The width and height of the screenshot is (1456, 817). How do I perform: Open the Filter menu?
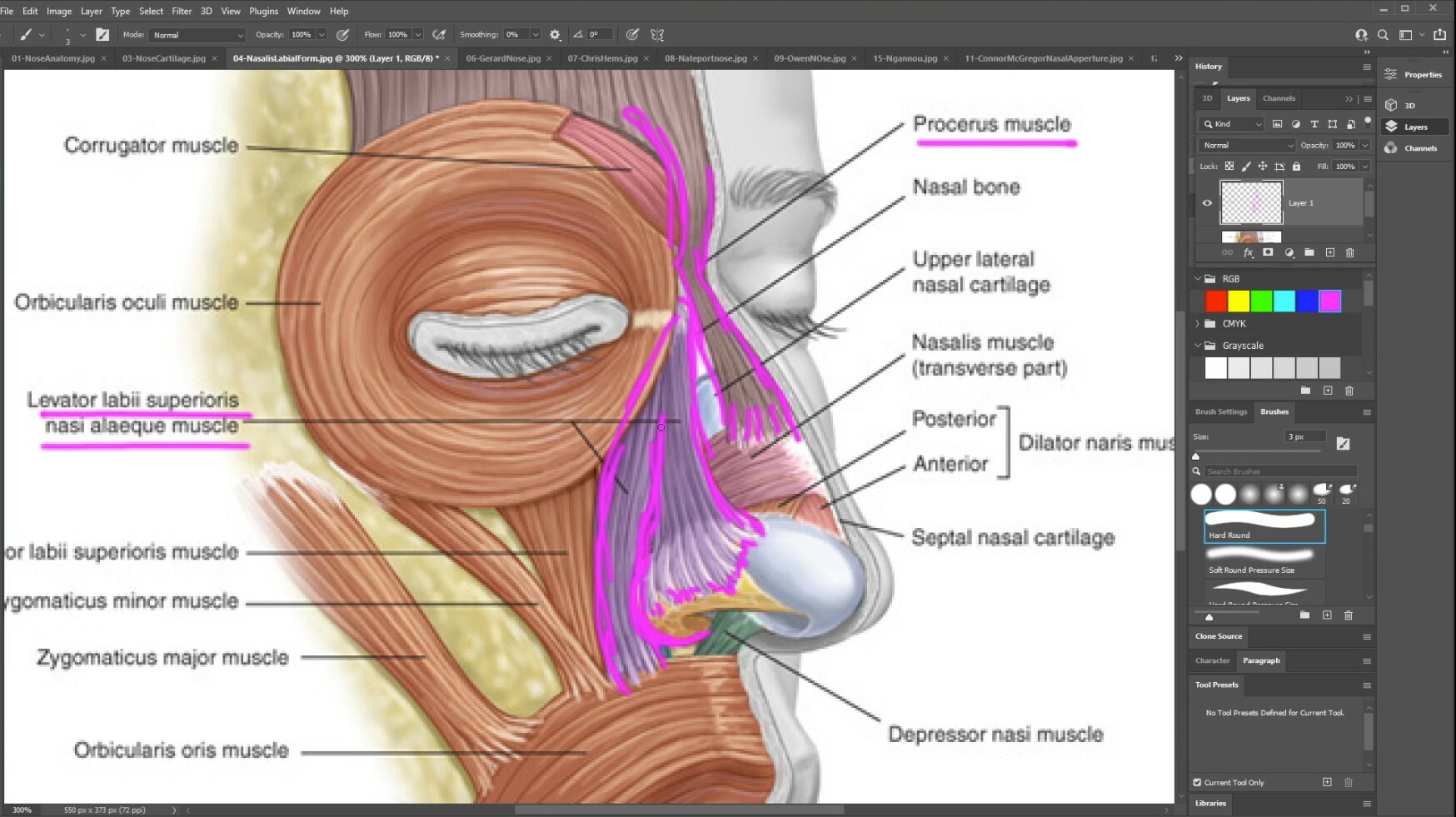182,11
